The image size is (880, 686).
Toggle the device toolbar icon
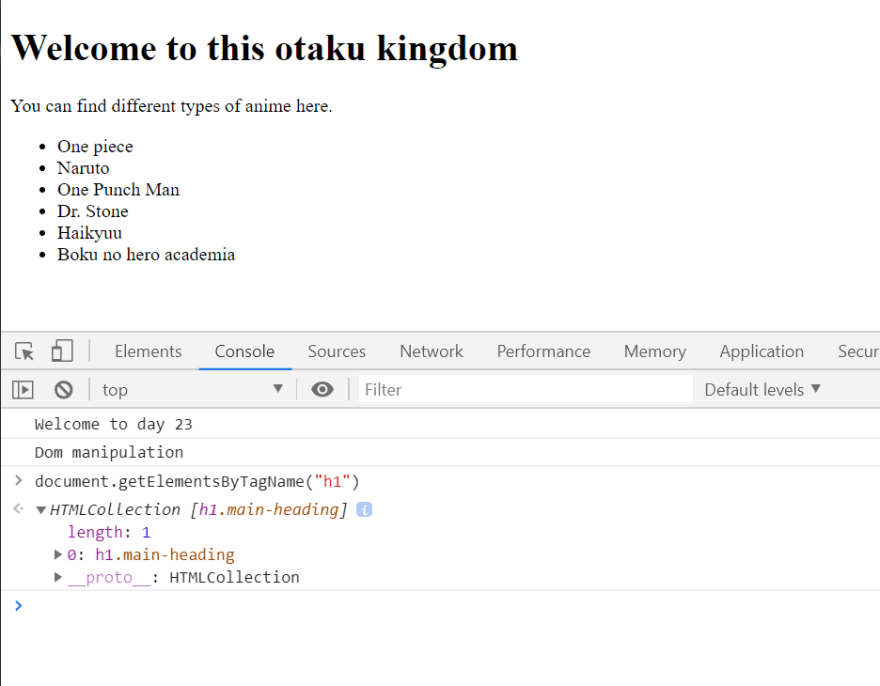[x=62, y=351]
